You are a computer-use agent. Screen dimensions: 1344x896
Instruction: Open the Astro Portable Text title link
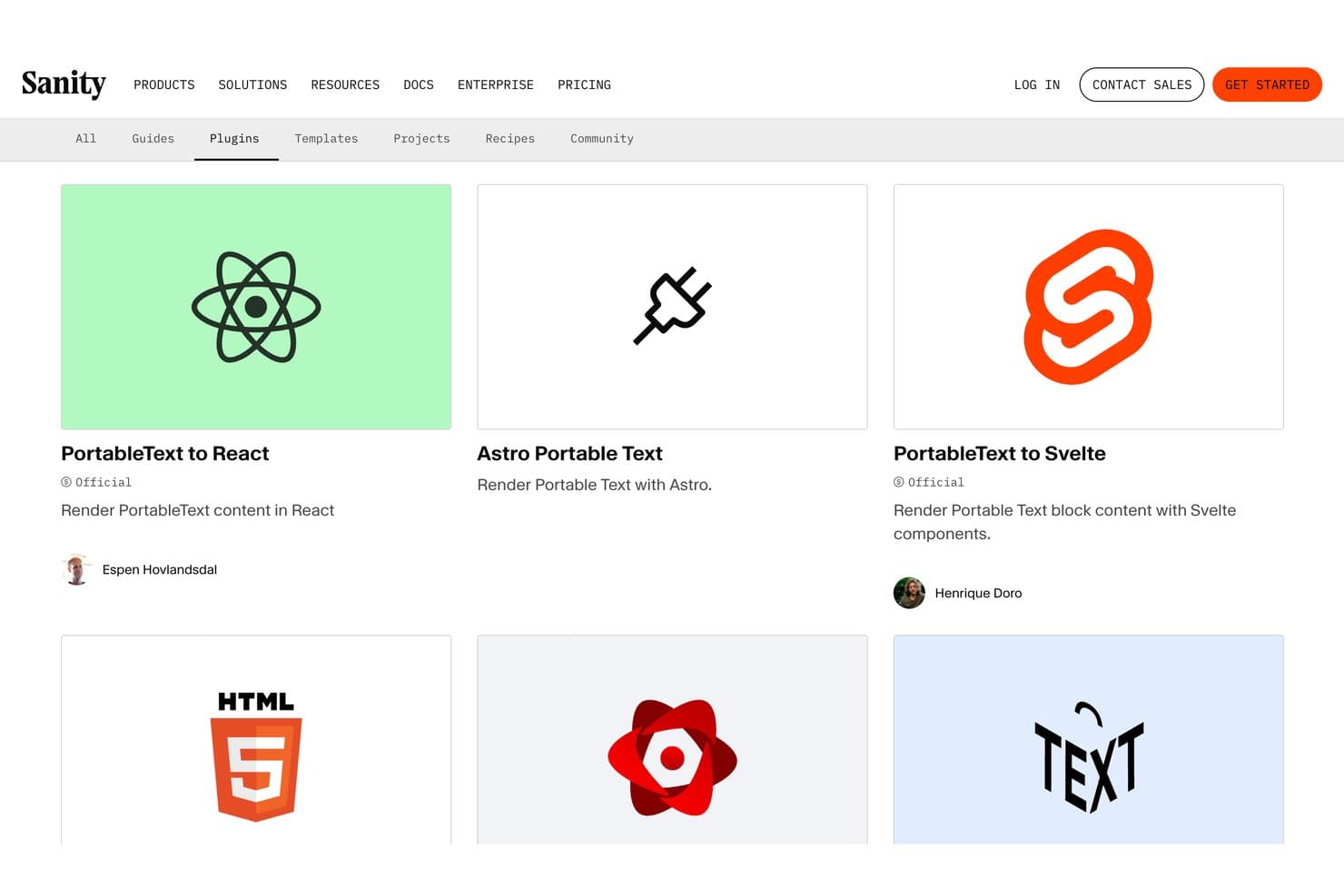click(569, 453)
